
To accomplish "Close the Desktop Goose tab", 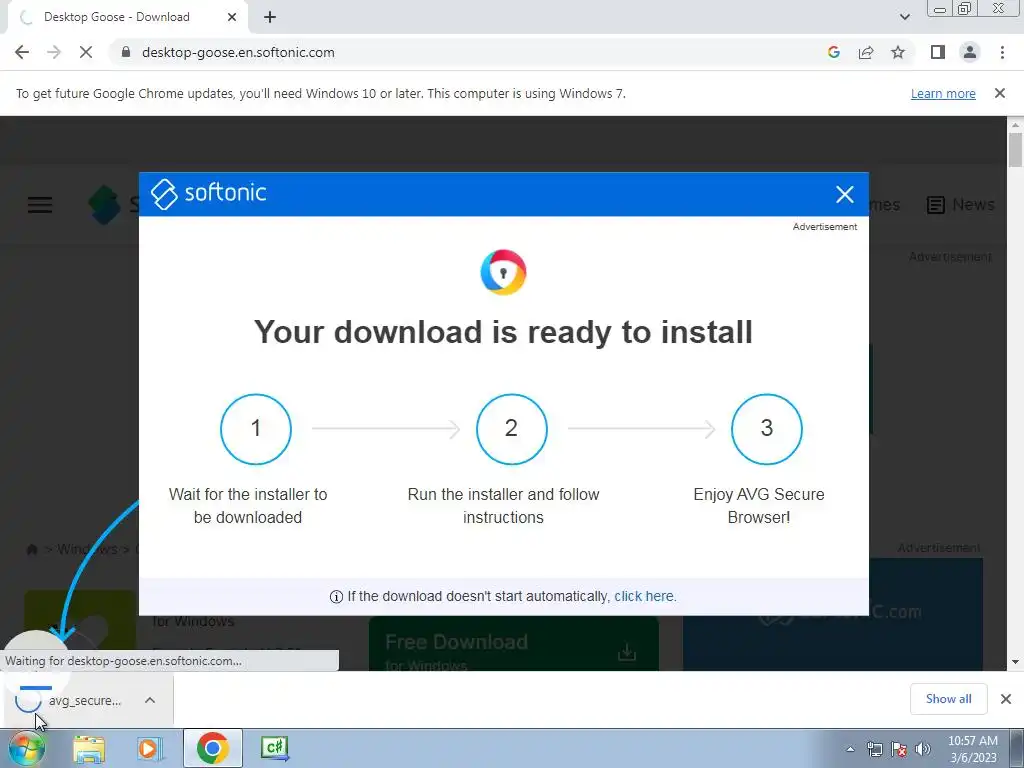I will pyautogui.click(x=232, y=17).
